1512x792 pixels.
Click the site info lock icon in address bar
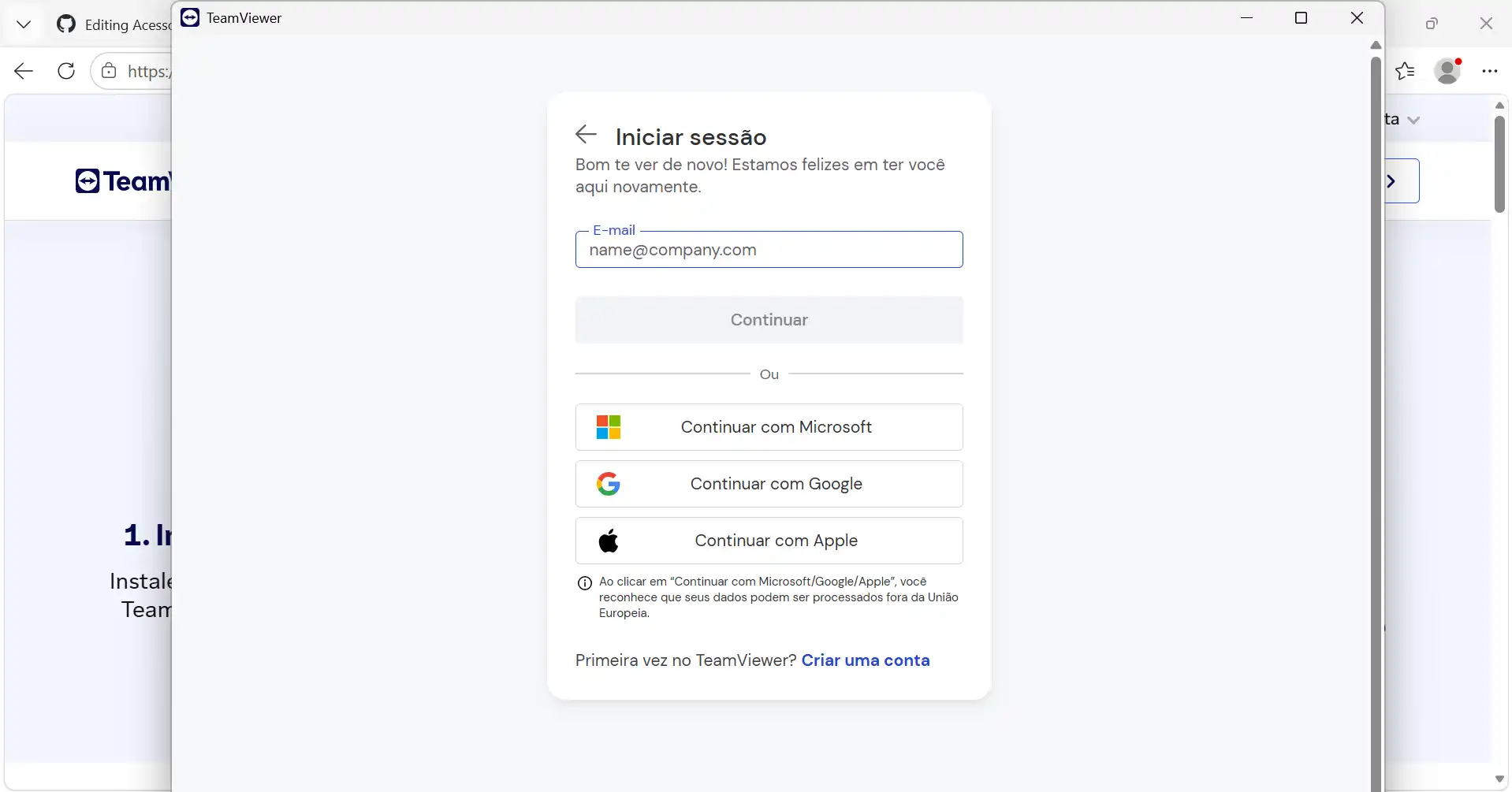(110, 71)
